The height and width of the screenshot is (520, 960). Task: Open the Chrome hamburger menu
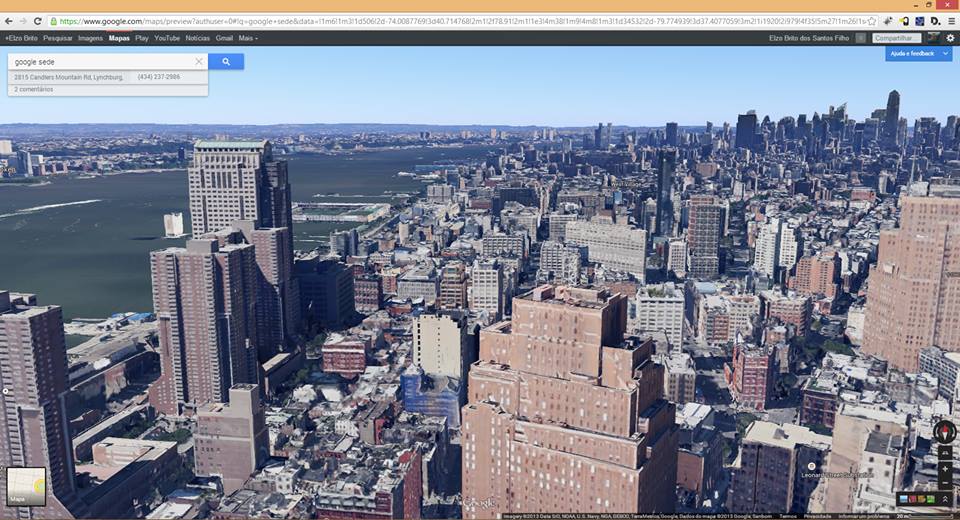950,21
